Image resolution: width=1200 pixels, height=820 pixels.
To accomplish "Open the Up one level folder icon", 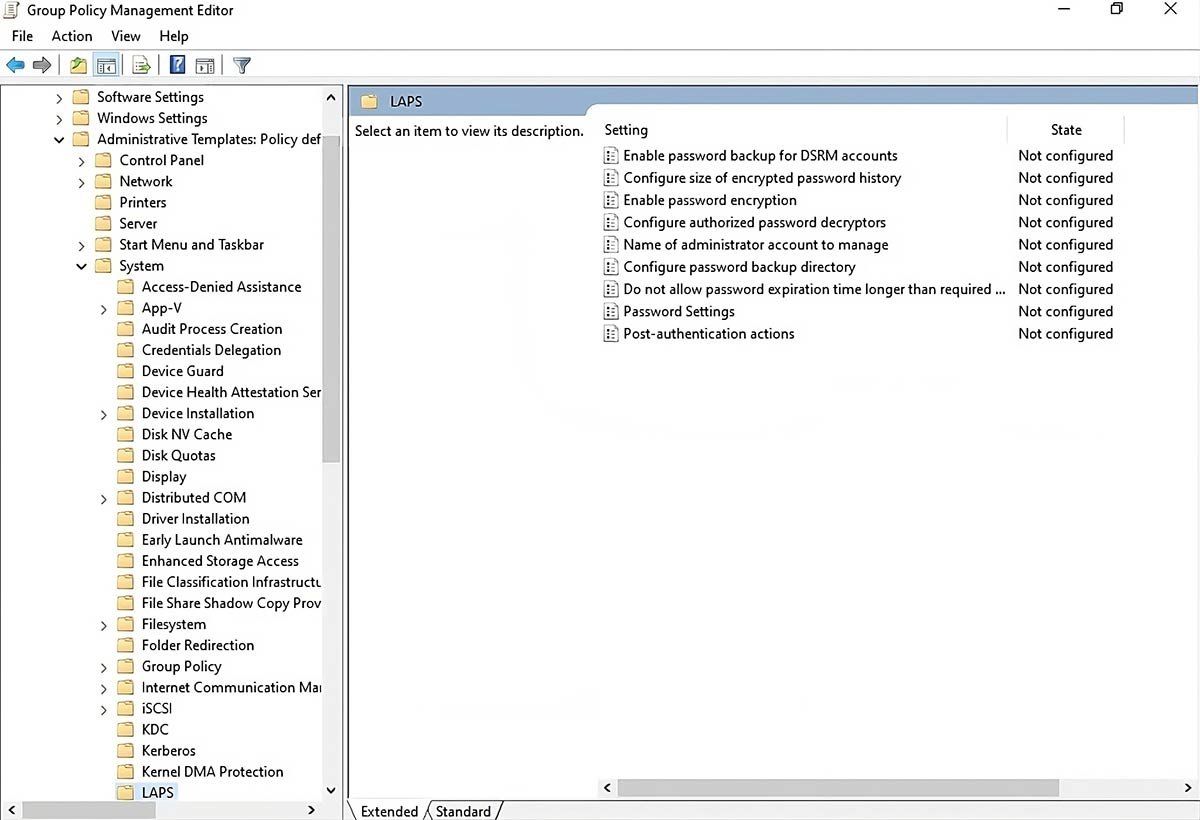I will 77,65.
